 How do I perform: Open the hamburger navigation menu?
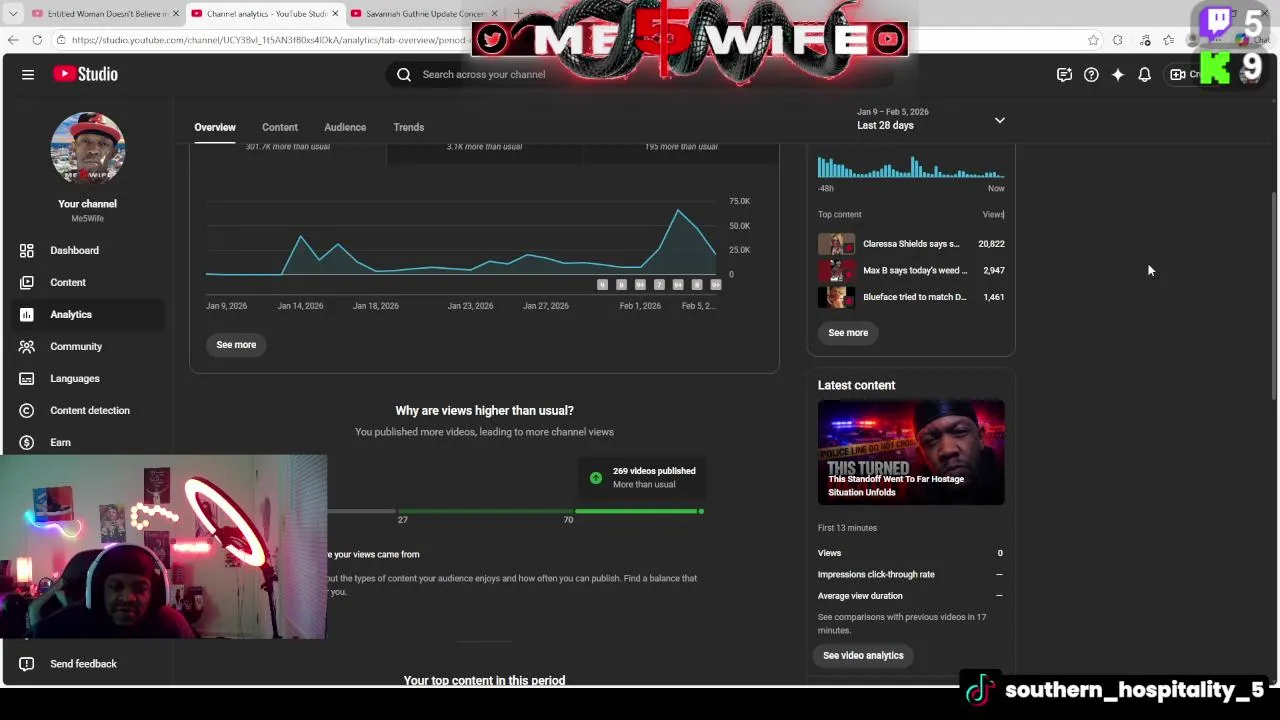(x=28, y=74)
